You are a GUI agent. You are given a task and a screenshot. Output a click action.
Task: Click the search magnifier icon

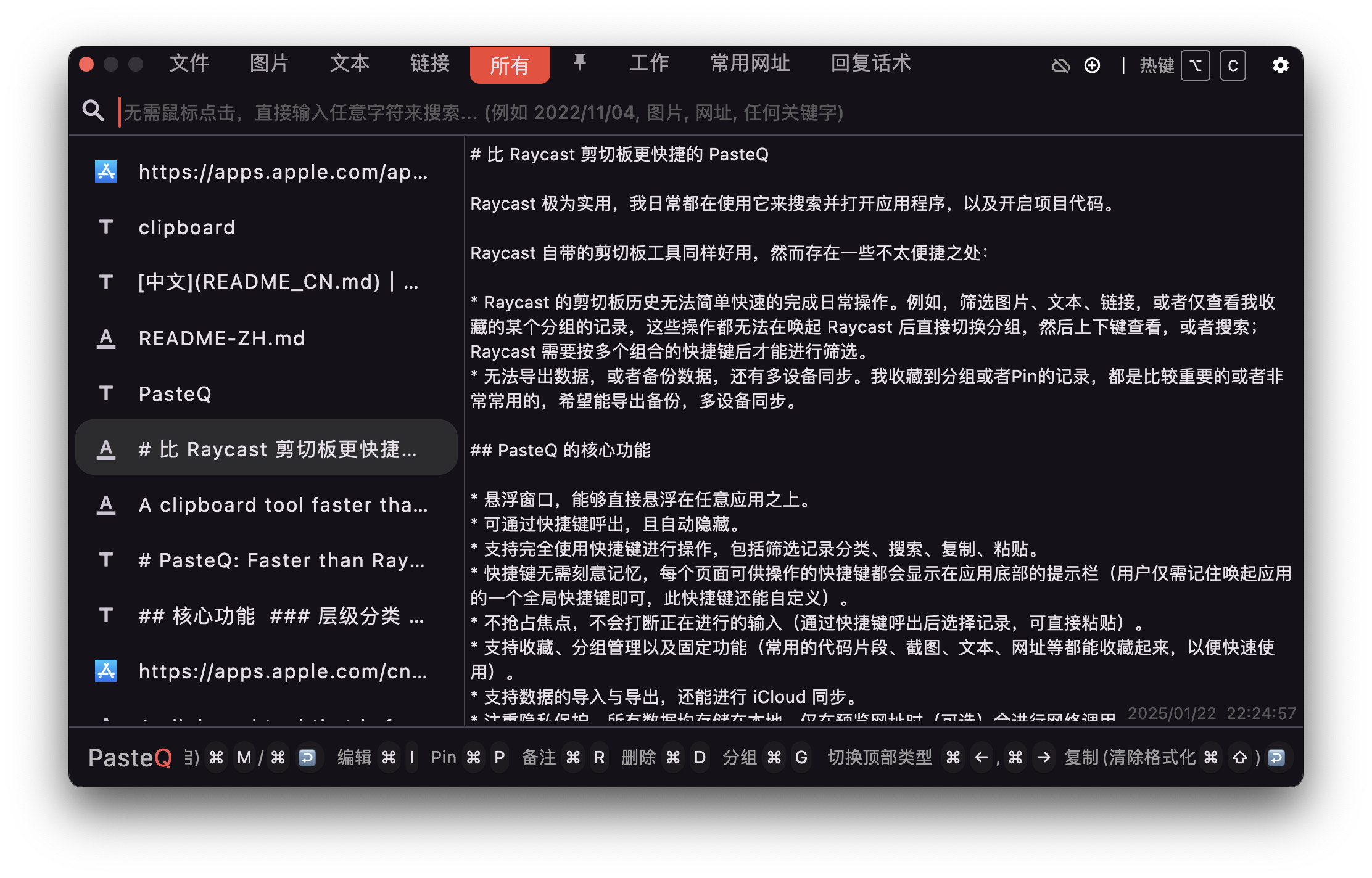(x=93, y=111)
